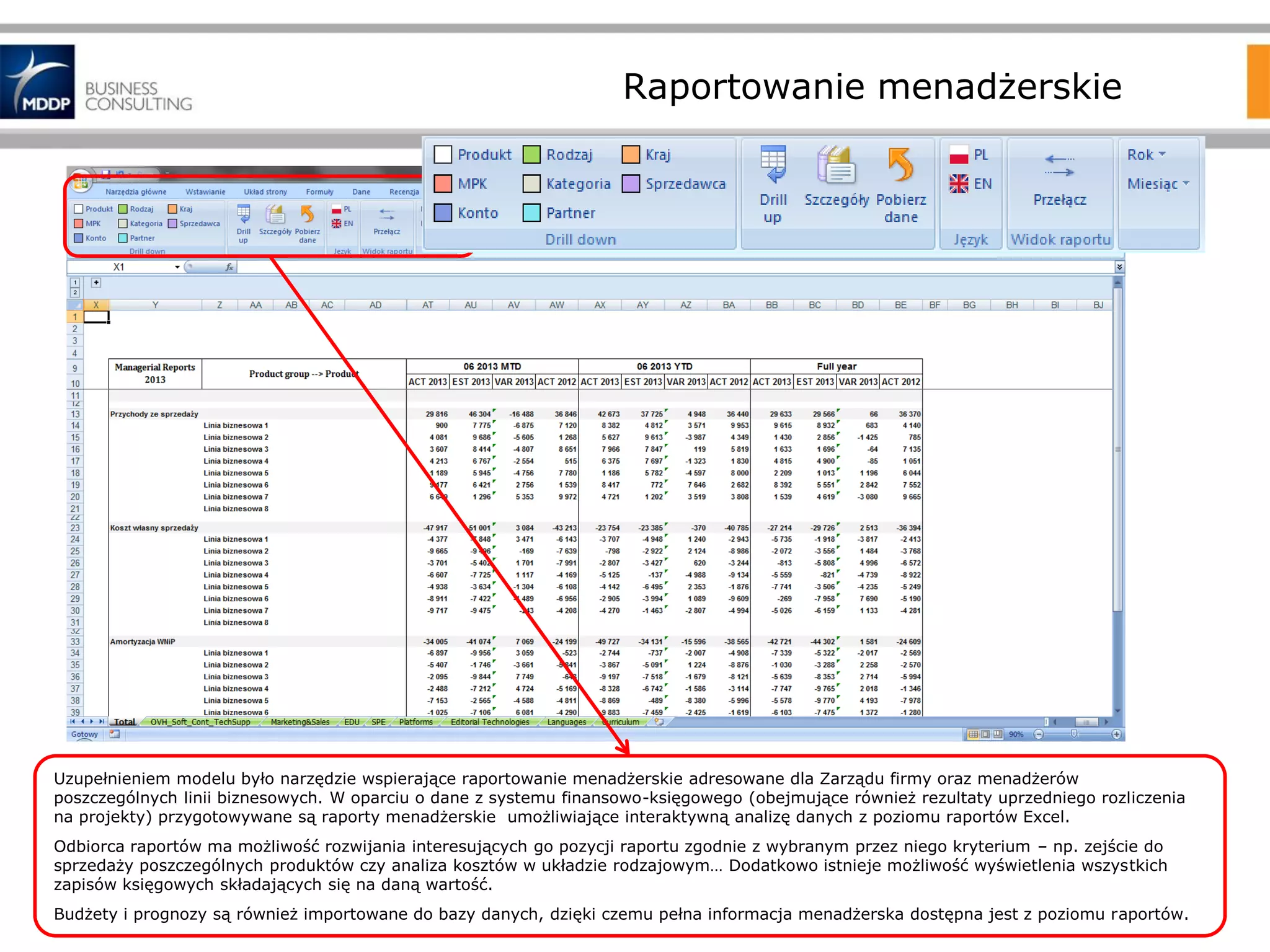Toggle Kraj box in enlarged ribbon
This screenshot has height=952, width=1270.
point(631,154)
